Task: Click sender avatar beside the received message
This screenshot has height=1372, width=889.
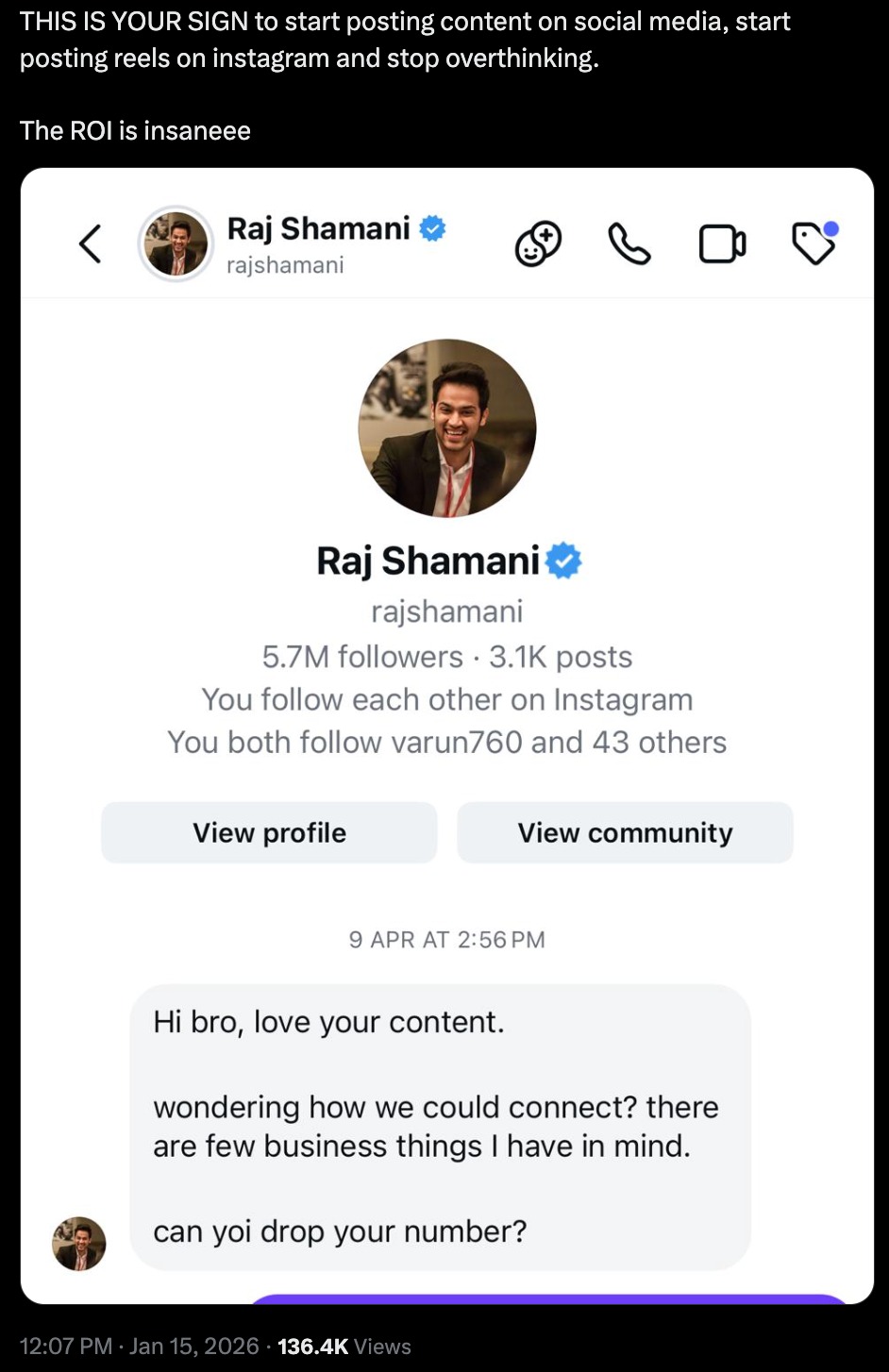Action: 79,1243
